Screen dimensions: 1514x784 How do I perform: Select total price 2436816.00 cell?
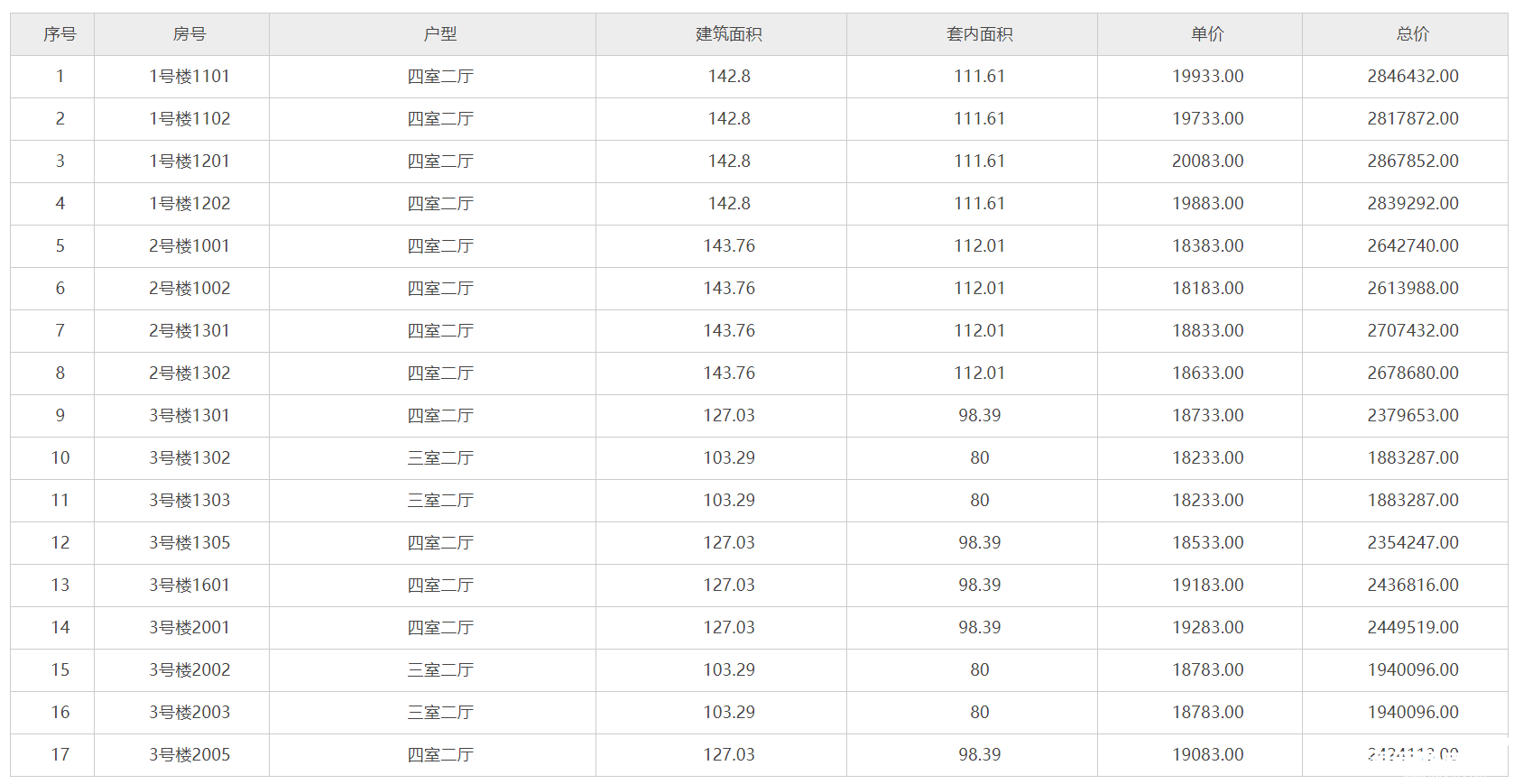[1413, 586]
